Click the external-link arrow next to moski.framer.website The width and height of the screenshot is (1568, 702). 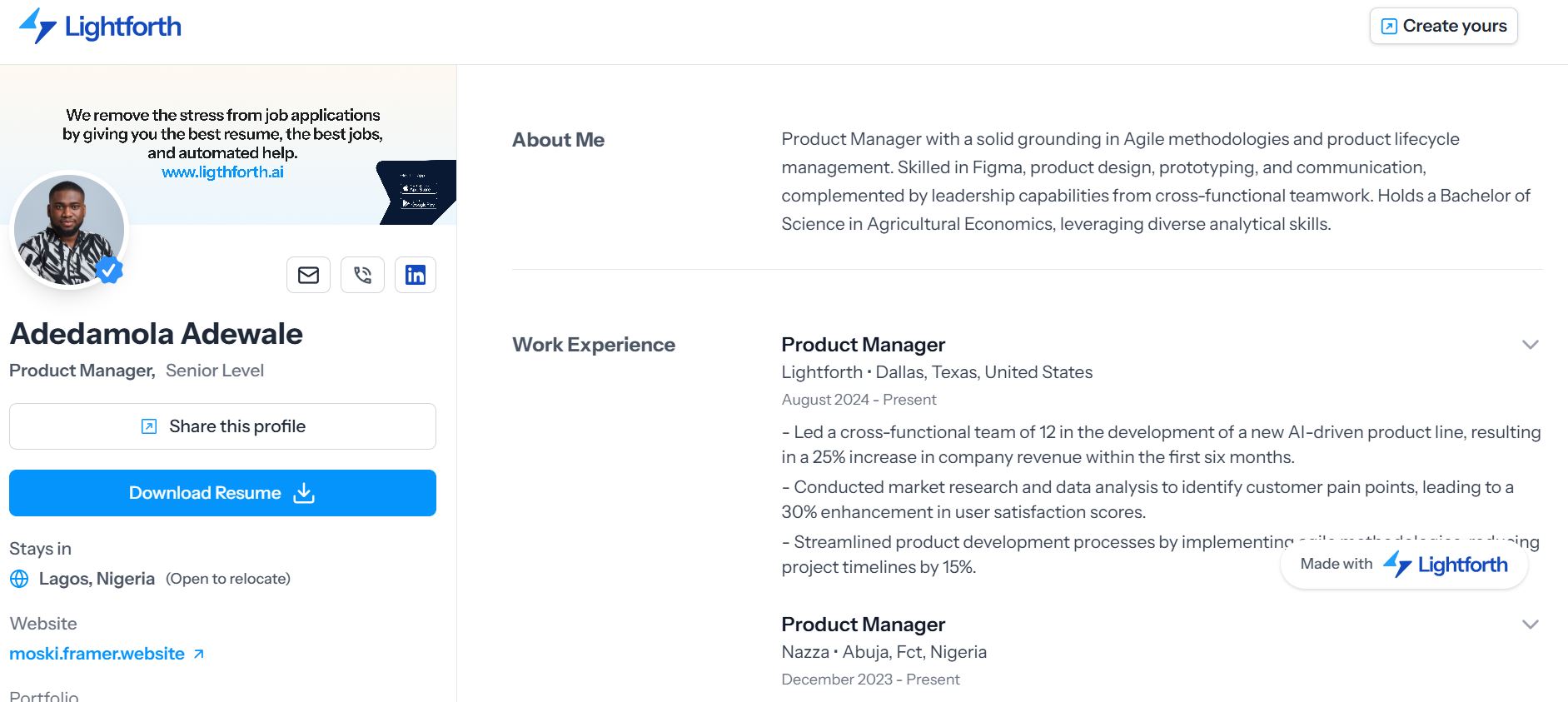198,654
